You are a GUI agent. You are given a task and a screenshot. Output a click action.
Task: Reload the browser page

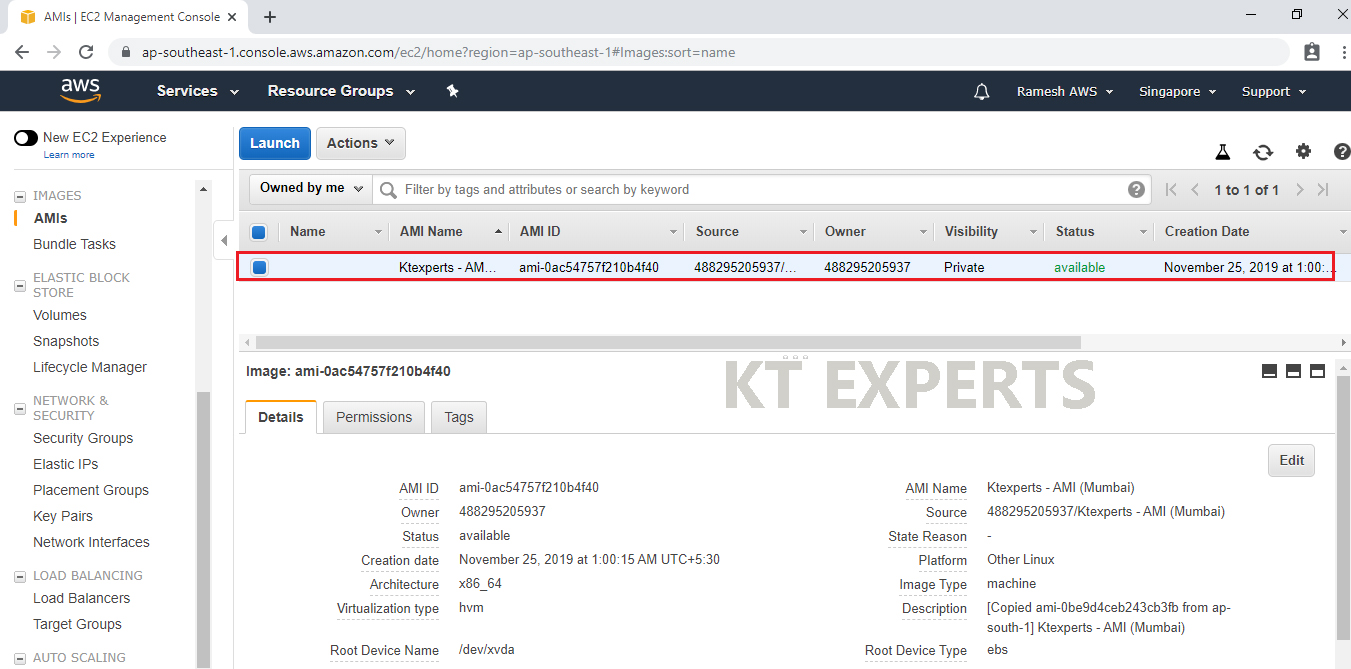click(86, 52)
